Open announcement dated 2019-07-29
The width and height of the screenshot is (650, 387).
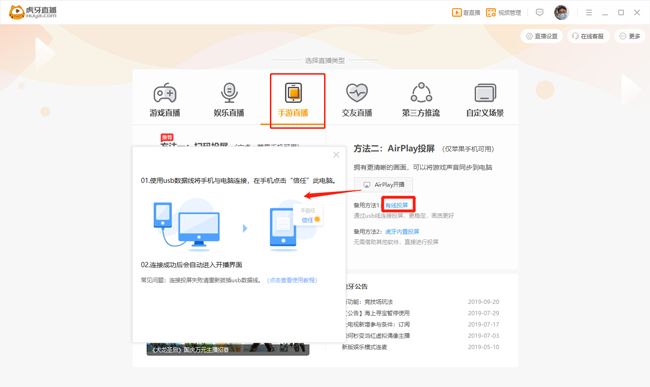pyautogui.click(x=422, y=313)
